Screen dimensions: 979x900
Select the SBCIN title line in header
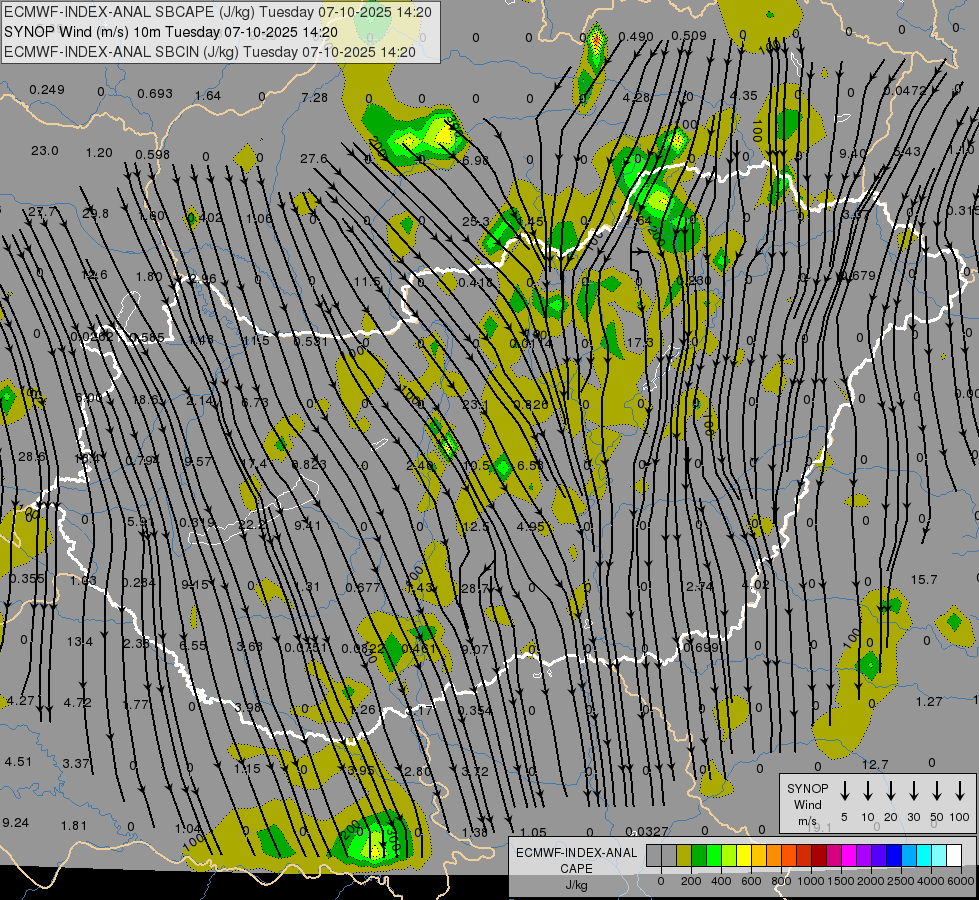pyautogui.click(x=210, y=52)
